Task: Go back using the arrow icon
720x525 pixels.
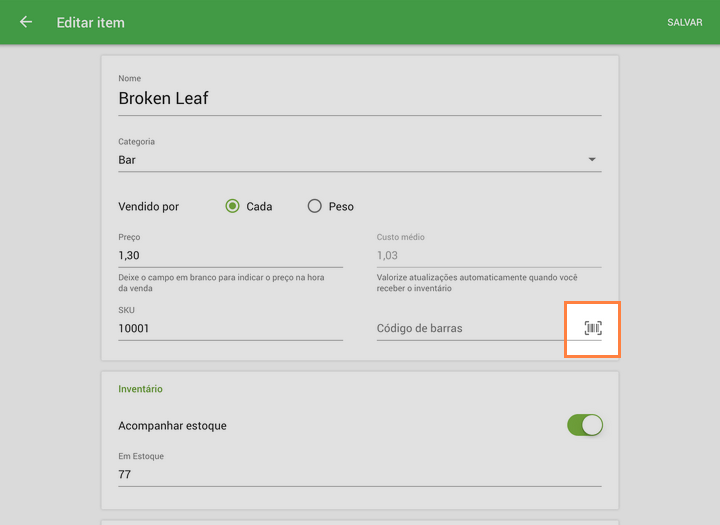Action: pos(26,22)
